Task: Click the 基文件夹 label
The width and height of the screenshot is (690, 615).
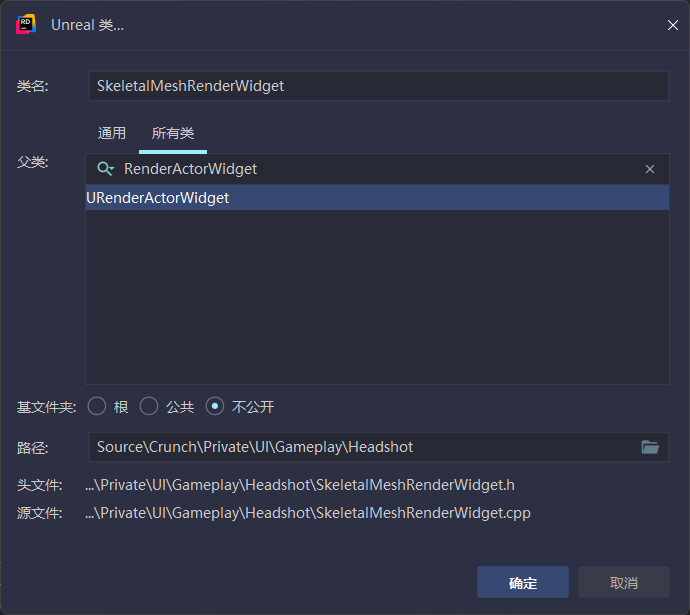Action: [x=47, y=407]
